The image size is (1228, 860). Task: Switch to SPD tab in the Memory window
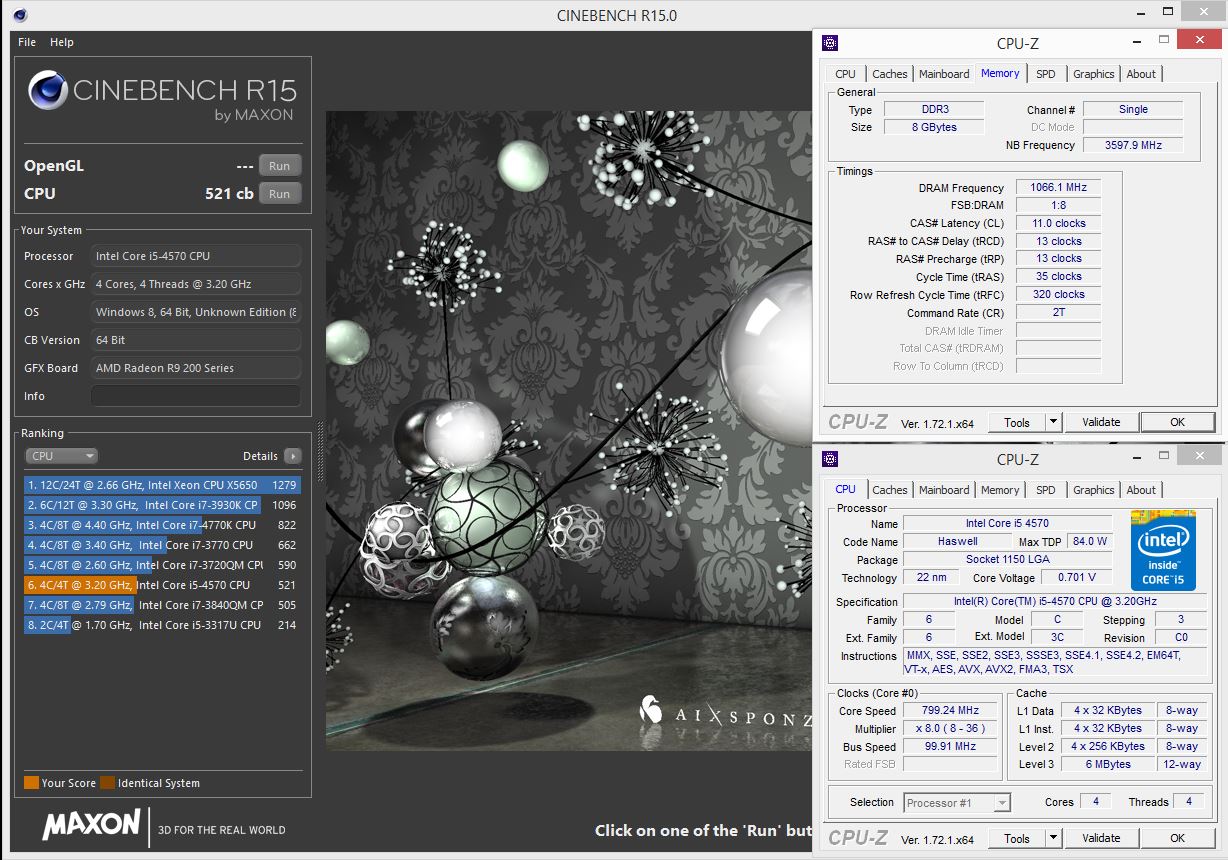coord(1045,74)
